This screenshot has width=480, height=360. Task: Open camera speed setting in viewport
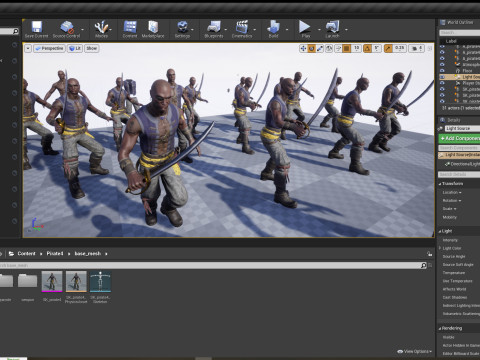pyautogui.click(x=416, y=49)
